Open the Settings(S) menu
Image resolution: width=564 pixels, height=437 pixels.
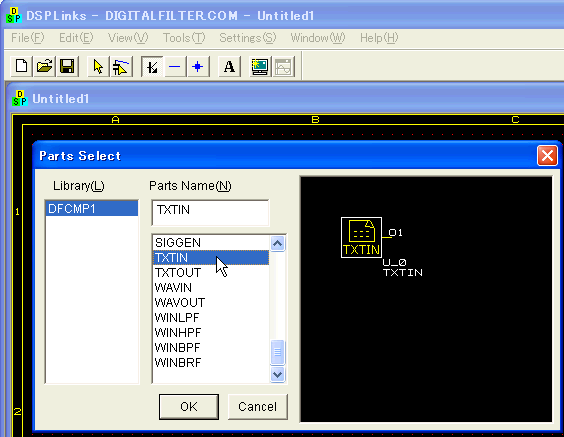[x=247, y=38]
